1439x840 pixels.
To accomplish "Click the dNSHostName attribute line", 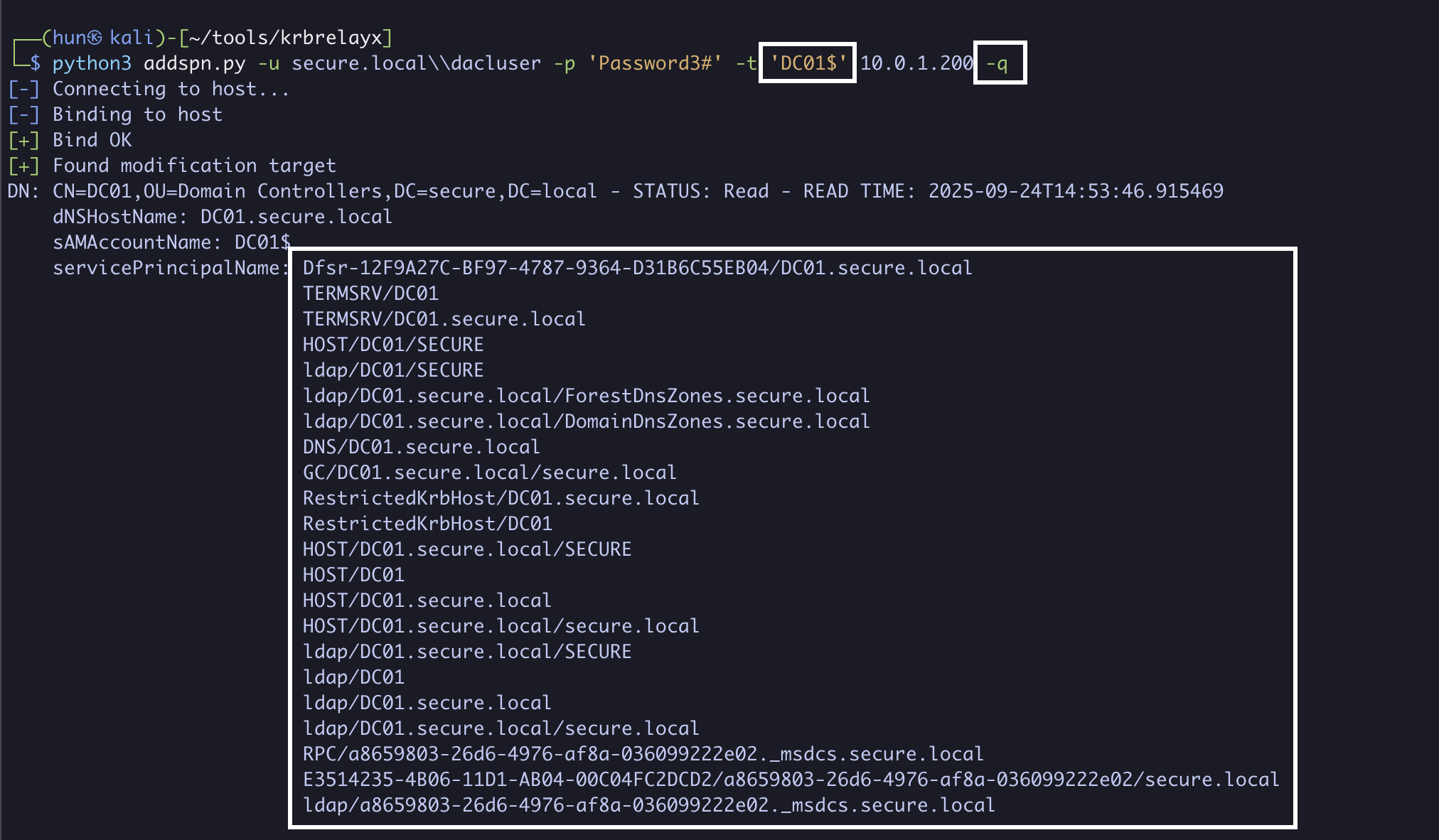I will click(222, 217).
